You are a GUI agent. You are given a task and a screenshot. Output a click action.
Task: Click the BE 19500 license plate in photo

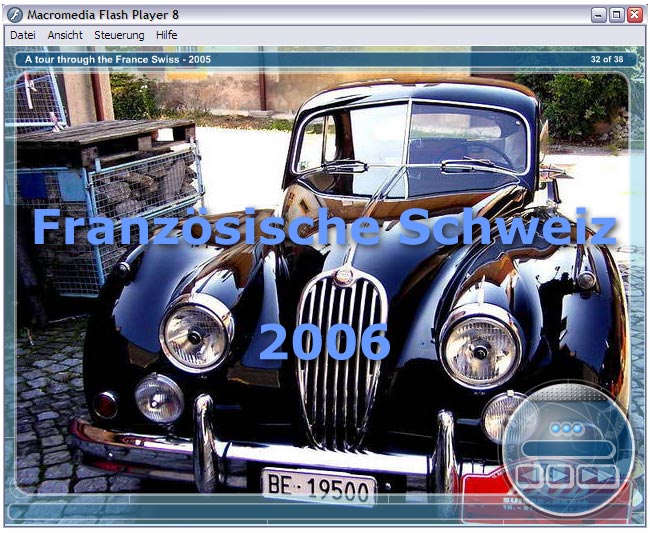coord(319,487)
